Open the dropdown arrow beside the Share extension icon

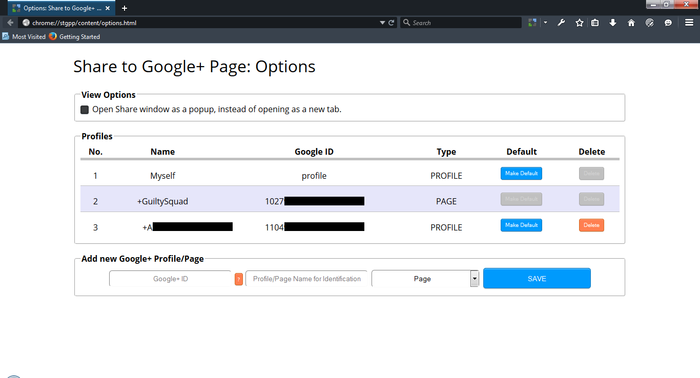point(545,22)
